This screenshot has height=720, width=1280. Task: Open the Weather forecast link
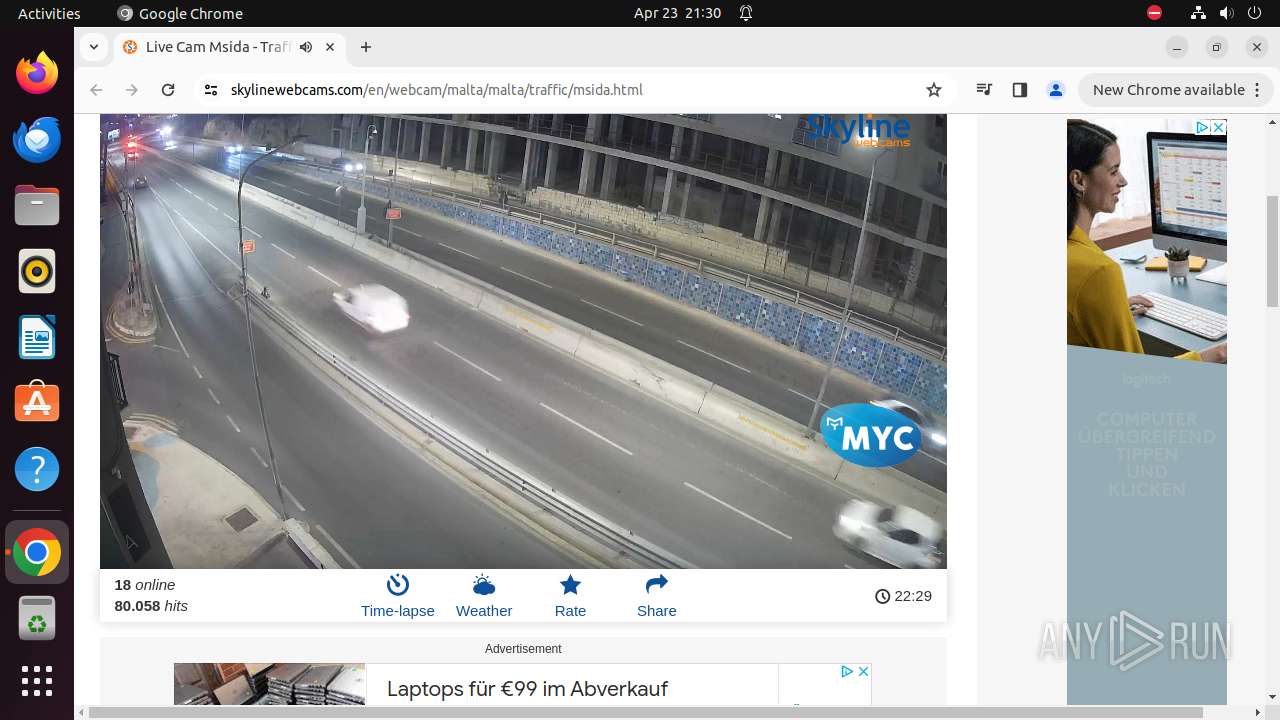[484, 597]
